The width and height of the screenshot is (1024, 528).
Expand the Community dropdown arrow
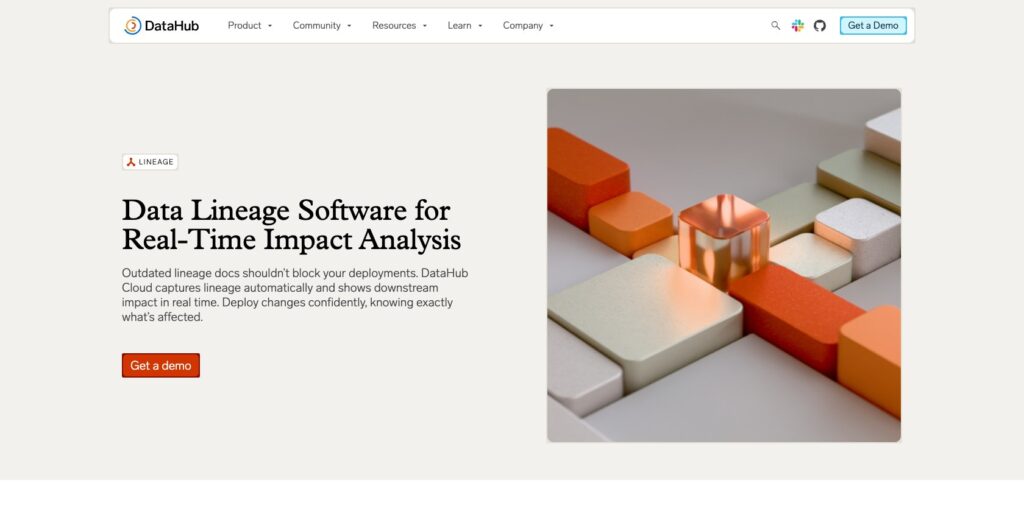(x=349, y=26)
